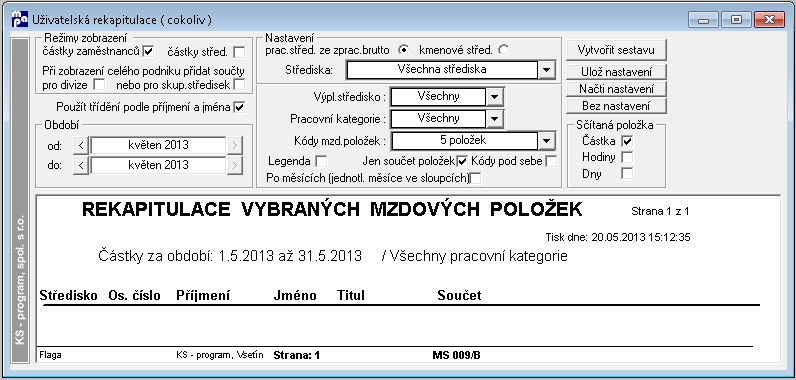Go to previous month in 'od' period

(81, 146)
